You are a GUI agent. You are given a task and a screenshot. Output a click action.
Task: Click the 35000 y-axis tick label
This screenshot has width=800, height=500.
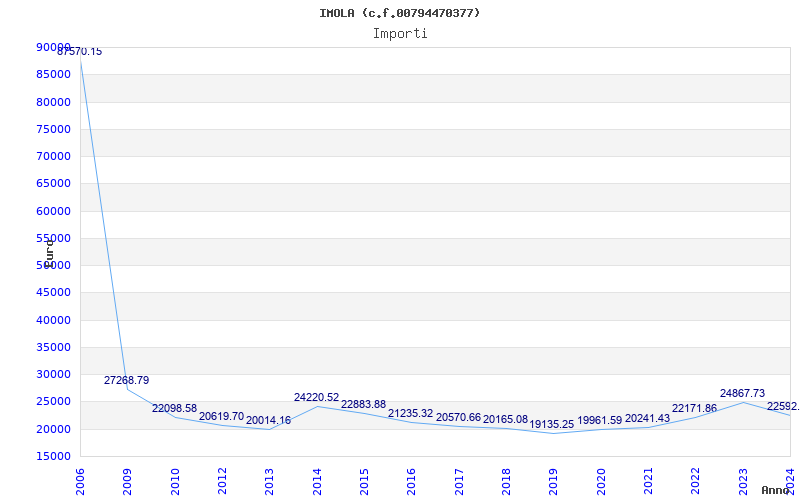(54, 347)
